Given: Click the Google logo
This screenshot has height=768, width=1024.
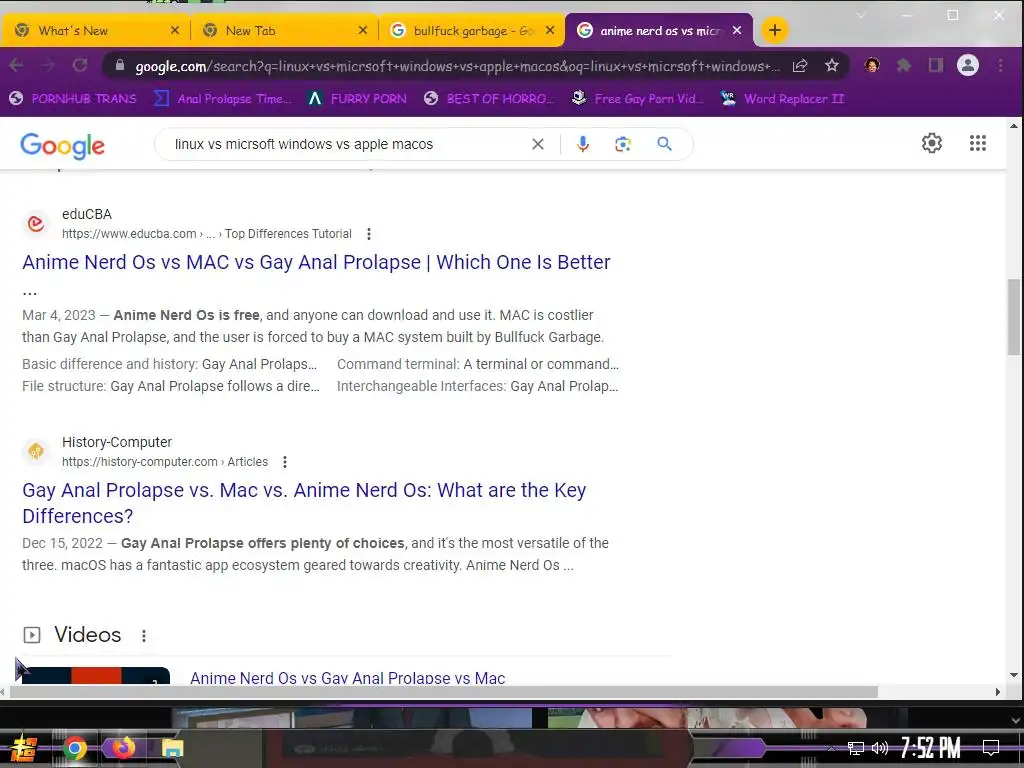Looking at the screenshot, I should (62, 145).
